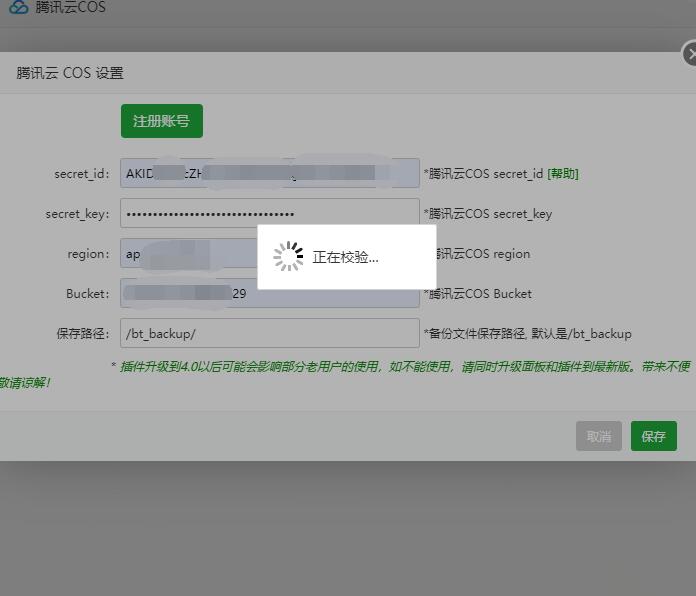696x596 pixels.
Task: Click the 正在校验... status text
Action: click(345, 257)
